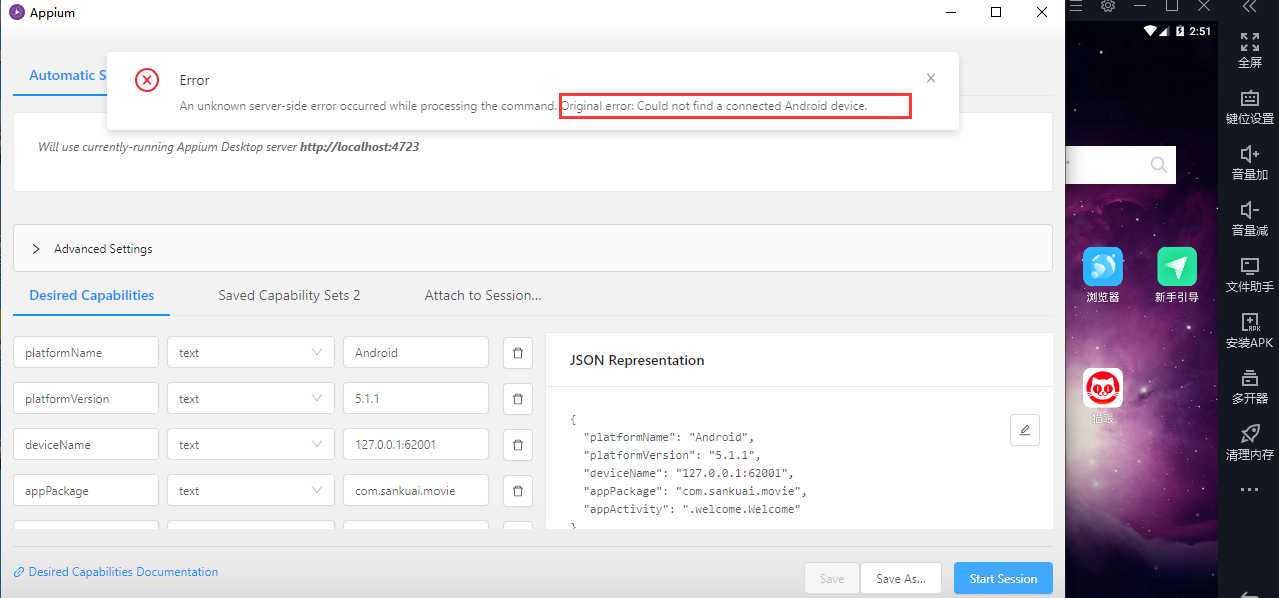Open type dropdown for platformName row
Screen dimensions: 1279x598
tap(251, 353)
